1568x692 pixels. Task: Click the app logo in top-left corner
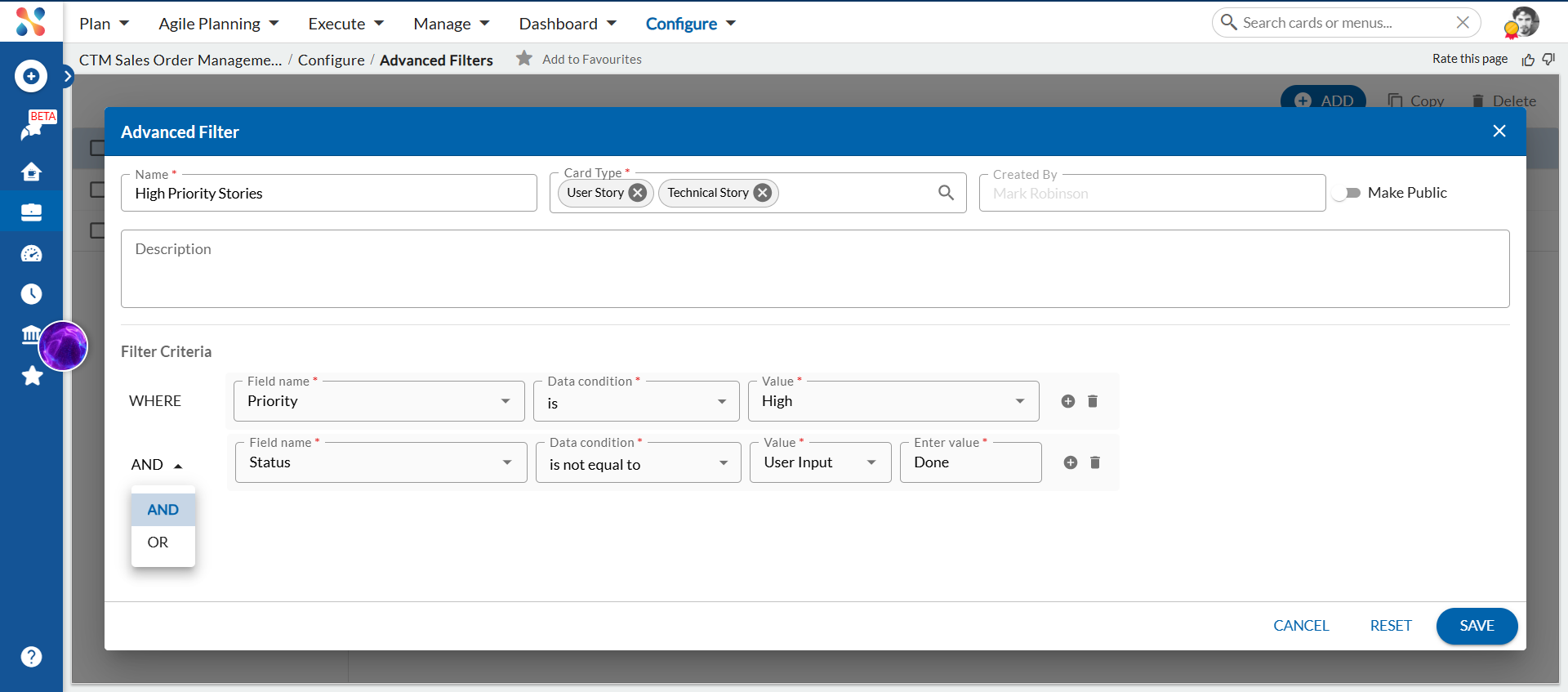pyautogui.click(x=31, y=22)
